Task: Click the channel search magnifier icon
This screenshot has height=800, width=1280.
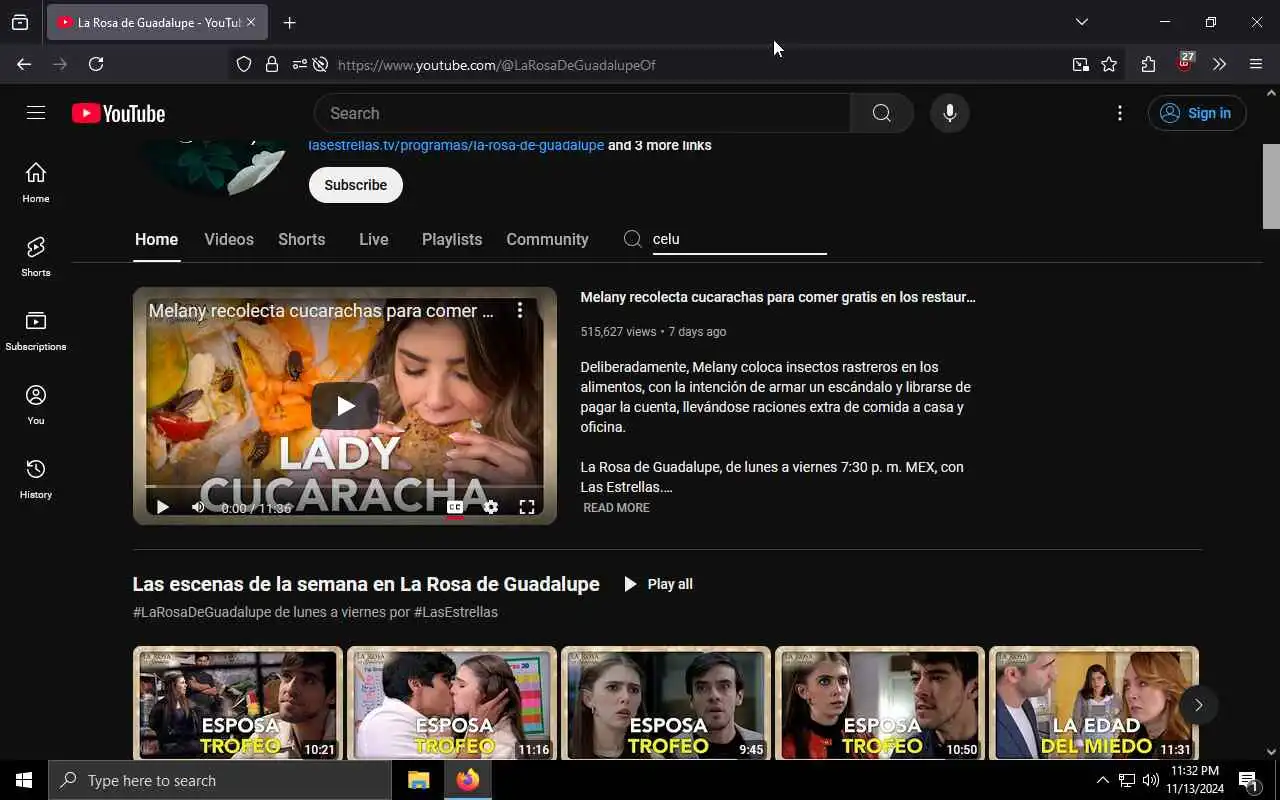Action: [632, 239]
